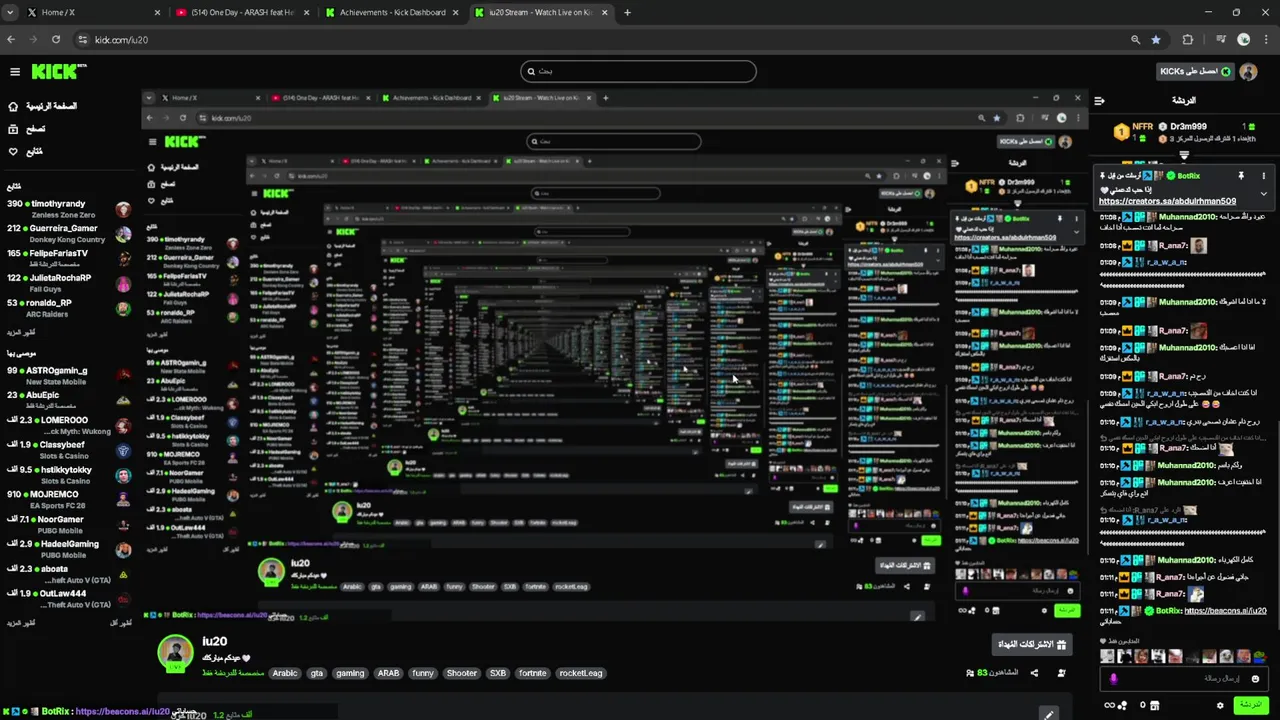Select the funny tag
This screenshot has width=1280, height=720.
[423, 673]
